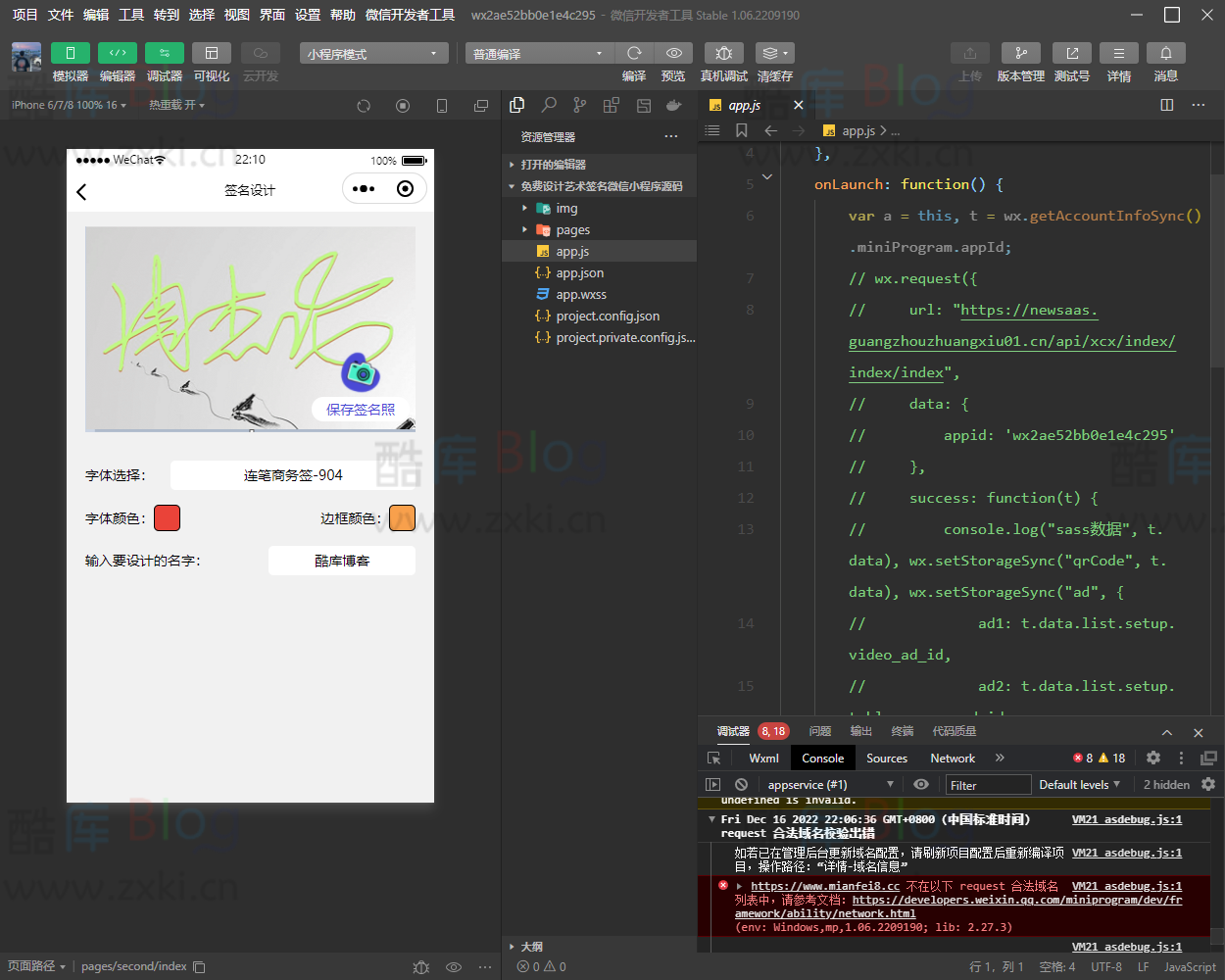Open the 设置 menu in menu bar
1225x980 pixels.
308,15
